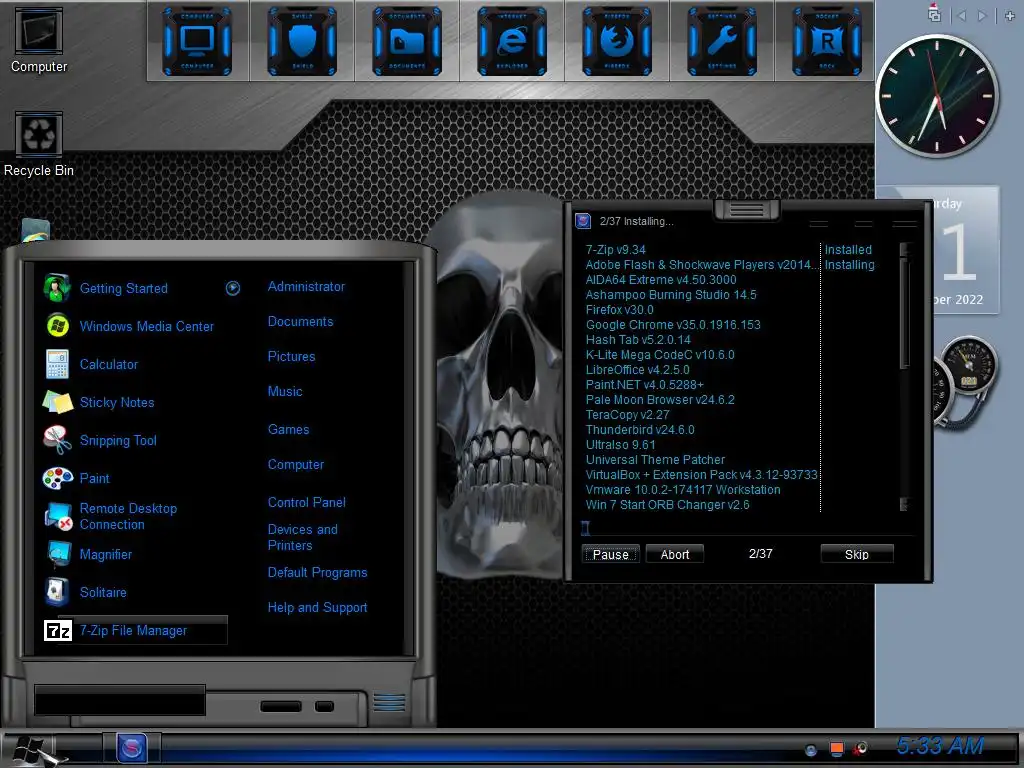Viewport: 1024px width, 768px height.
Task: Click the installer list scrollbar
Action: pos(904,377)
